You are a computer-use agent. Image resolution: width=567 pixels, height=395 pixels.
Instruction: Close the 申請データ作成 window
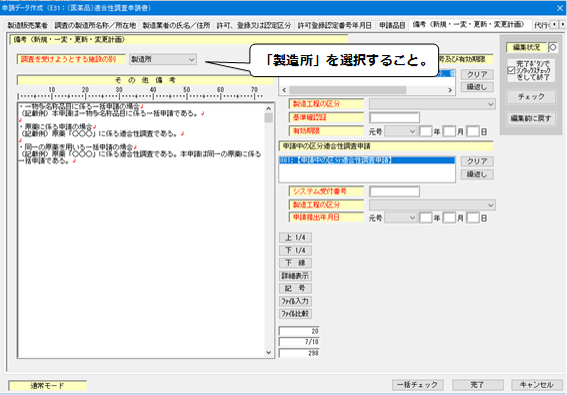click(x=559, y=8)
